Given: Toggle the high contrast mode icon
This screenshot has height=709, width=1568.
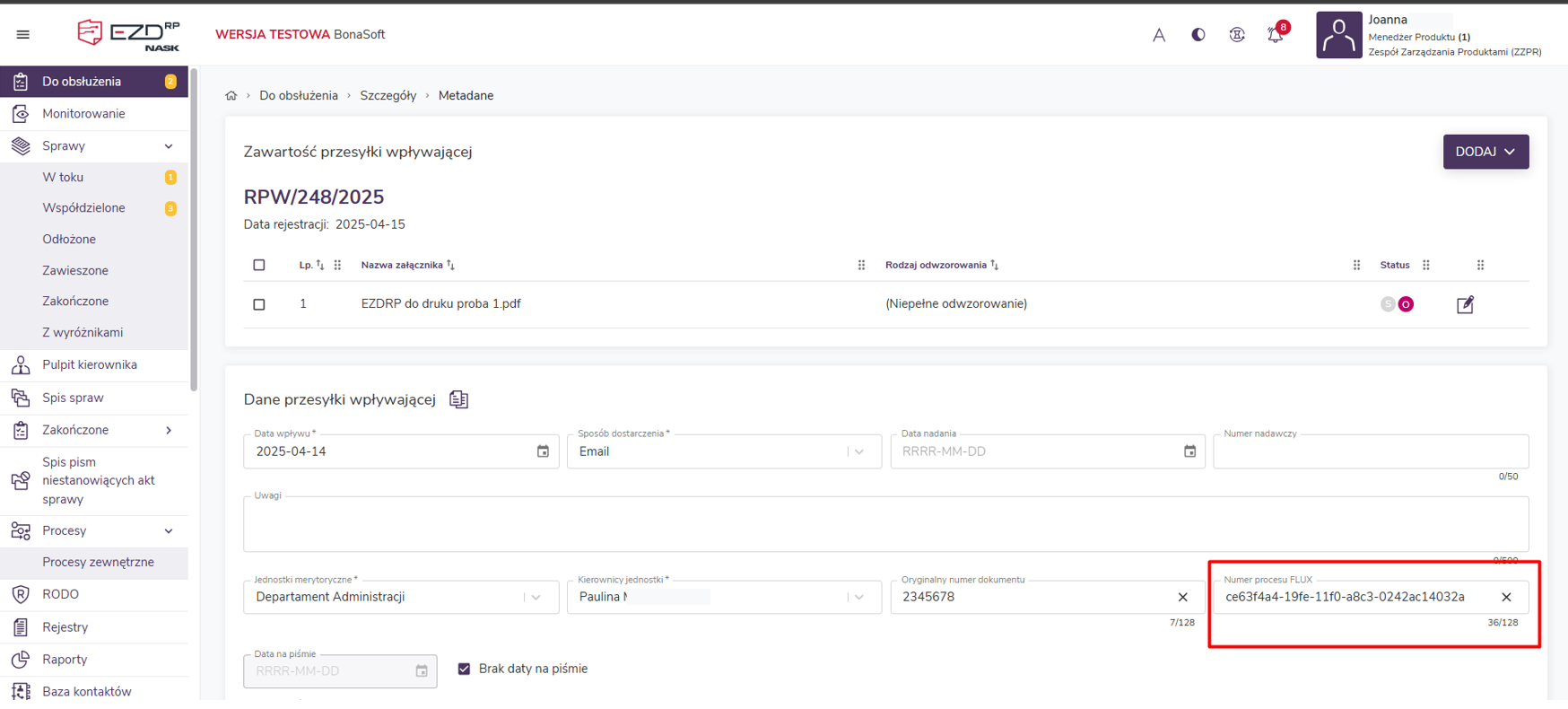Looking at the screenshot, I should tap(1198, 35).
